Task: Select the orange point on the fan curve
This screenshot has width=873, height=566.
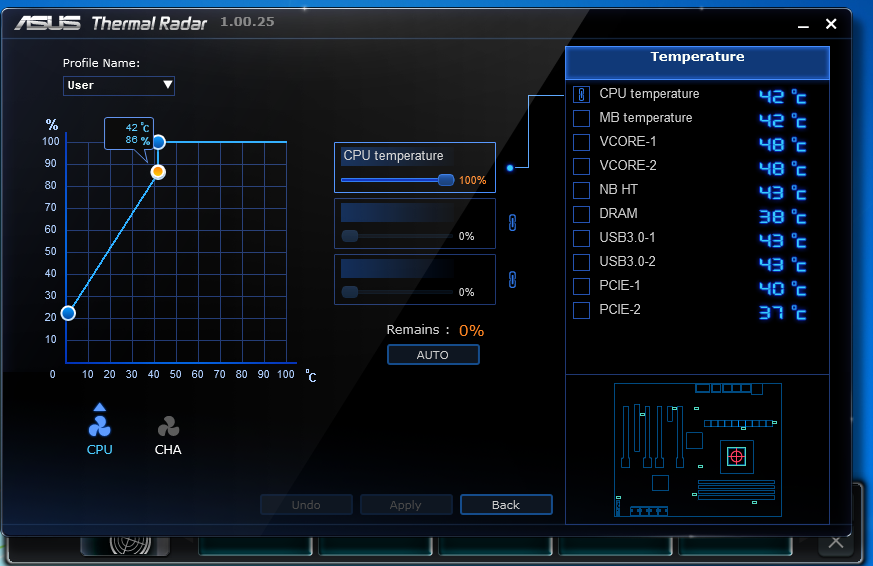Action: (158, 172)
